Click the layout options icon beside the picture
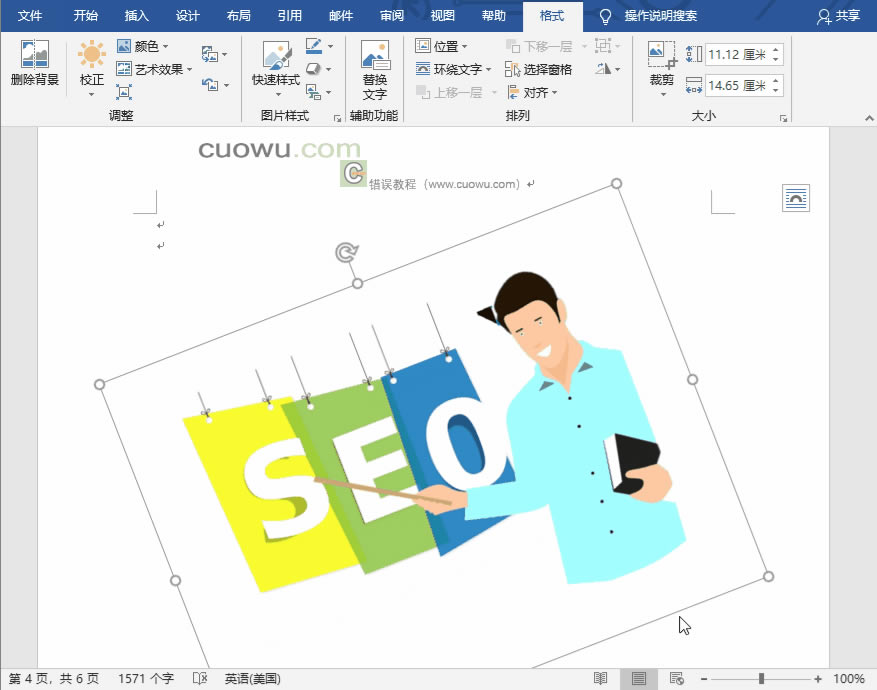The image size is (877, 690). point(796,198)
